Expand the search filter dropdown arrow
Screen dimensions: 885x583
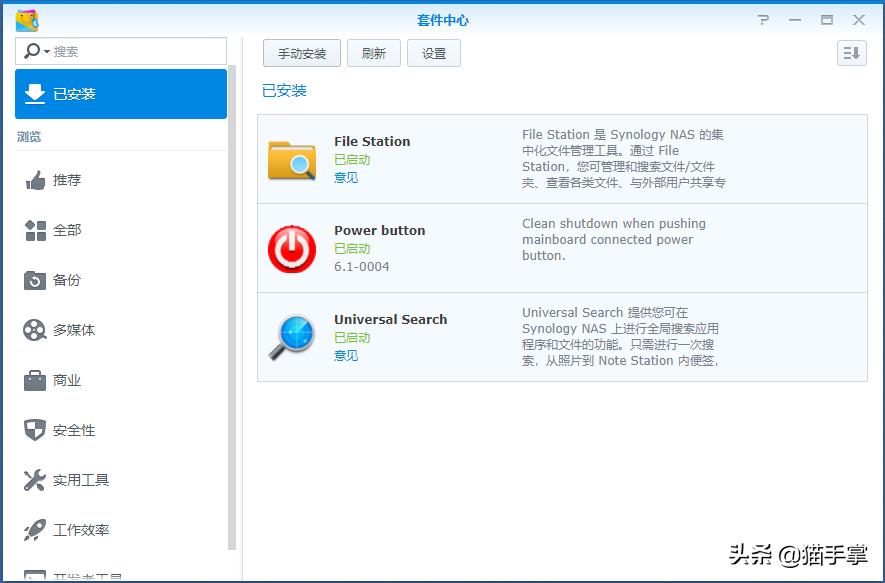[46, 52]
